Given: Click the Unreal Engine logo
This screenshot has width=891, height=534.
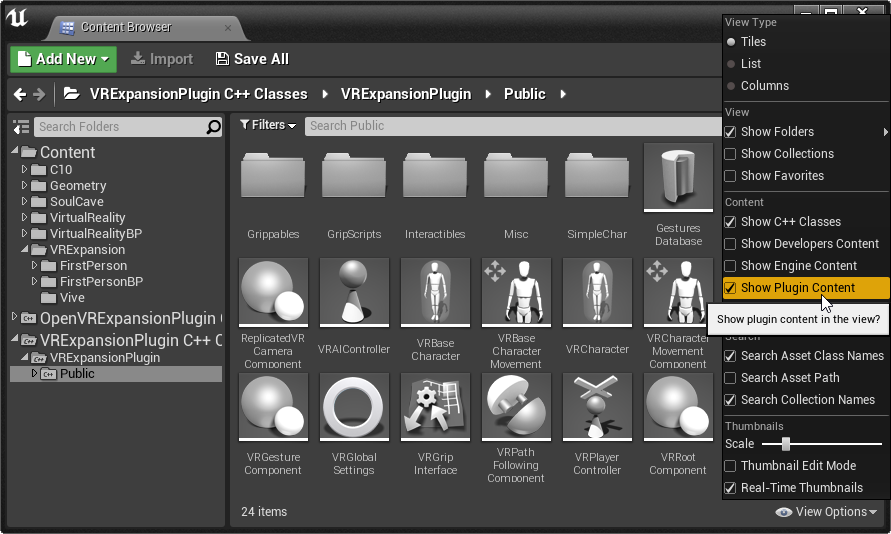Looking at the screenshot, I should pos(17,17).
